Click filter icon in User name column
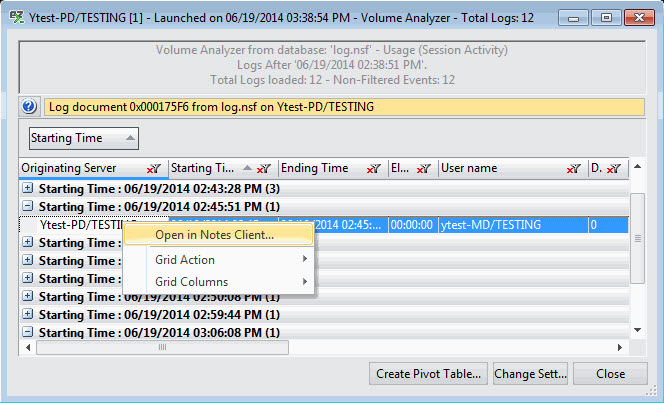 coord(573,169)
